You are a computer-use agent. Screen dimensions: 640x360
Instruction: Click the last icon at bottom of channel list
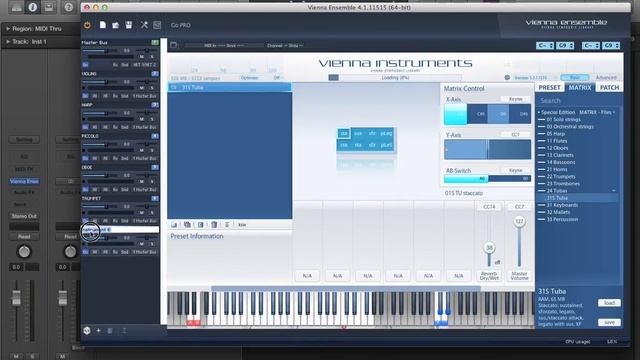tap(124, 331)
